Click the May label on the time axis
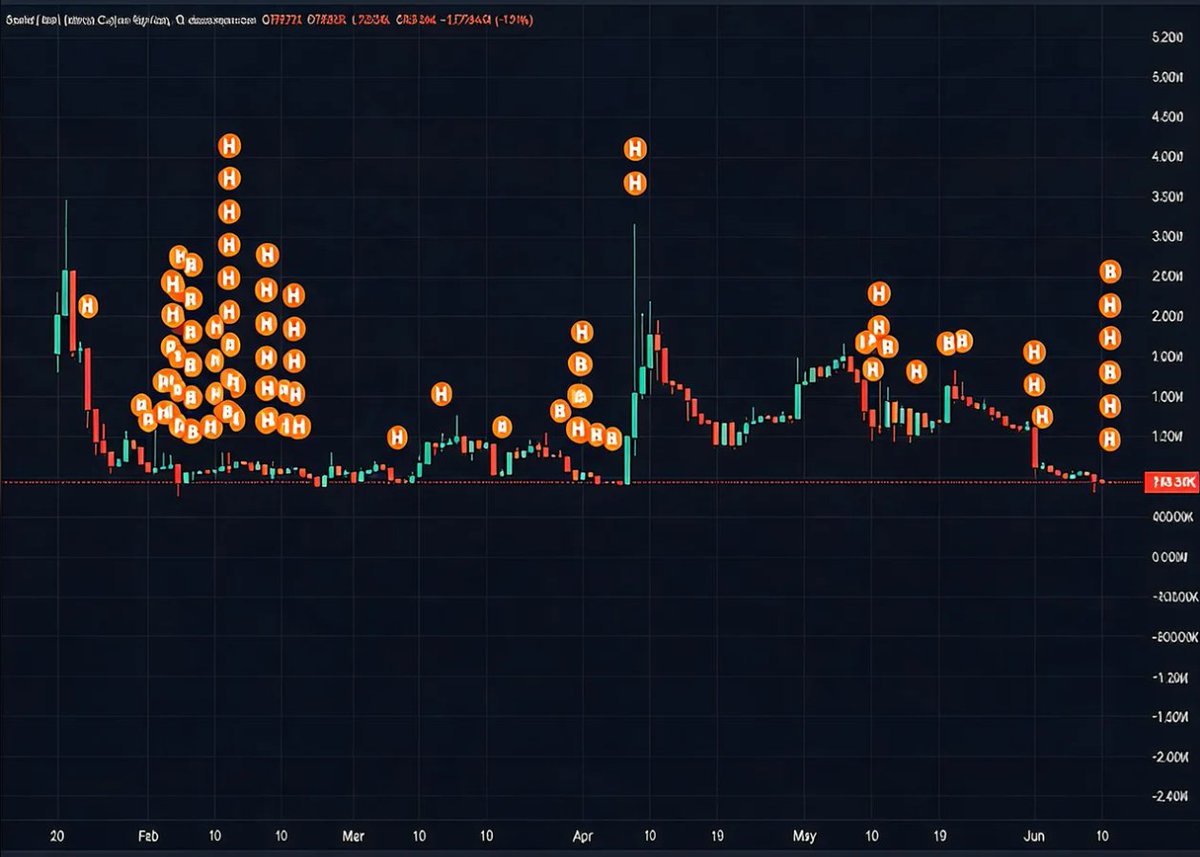The image size is (1200, 857). (804, 834)
